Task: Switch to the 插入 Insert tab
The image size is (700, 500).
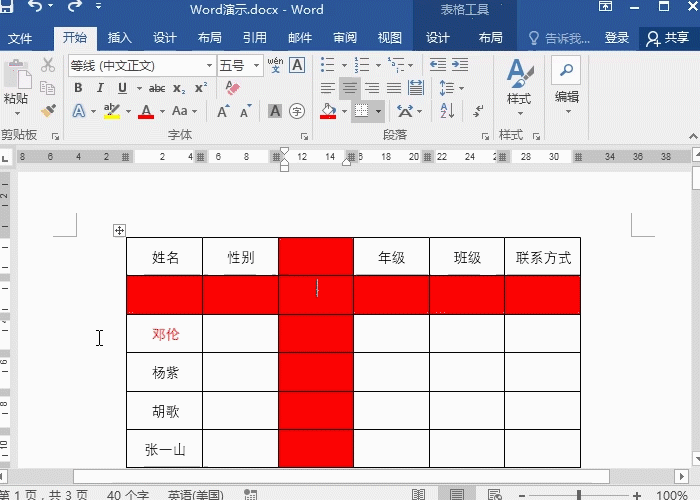Action: pyautogui.click(x=120, y=38)
